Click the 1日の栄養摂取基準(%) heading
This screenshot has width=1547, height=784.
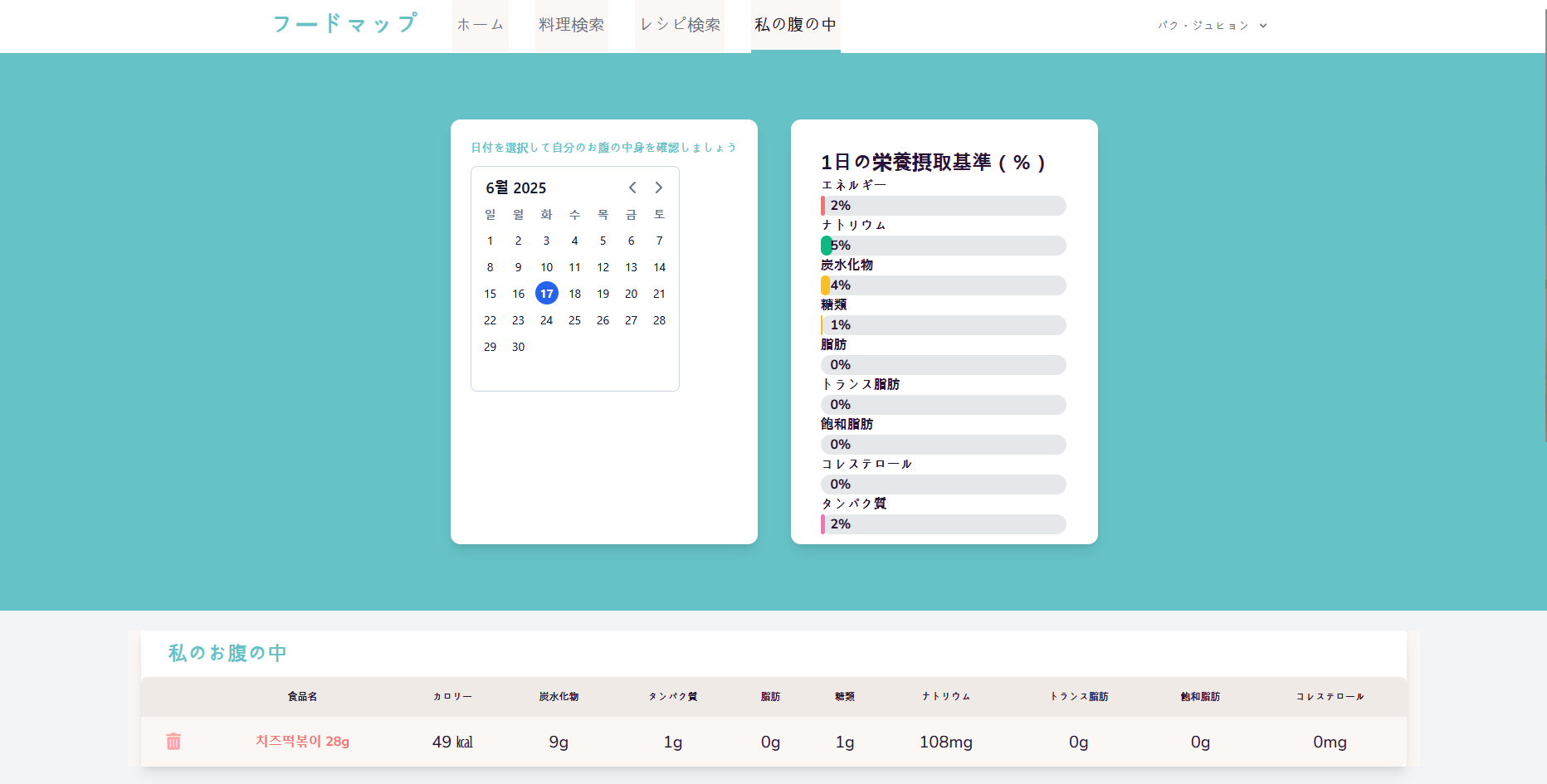tap(933, 163)
